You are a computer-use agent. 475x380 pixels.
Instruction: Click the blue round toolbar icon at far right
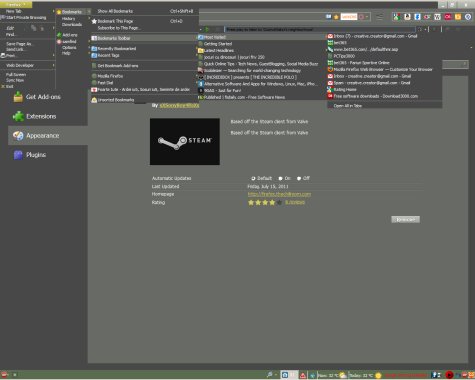[x=468, y=17]
